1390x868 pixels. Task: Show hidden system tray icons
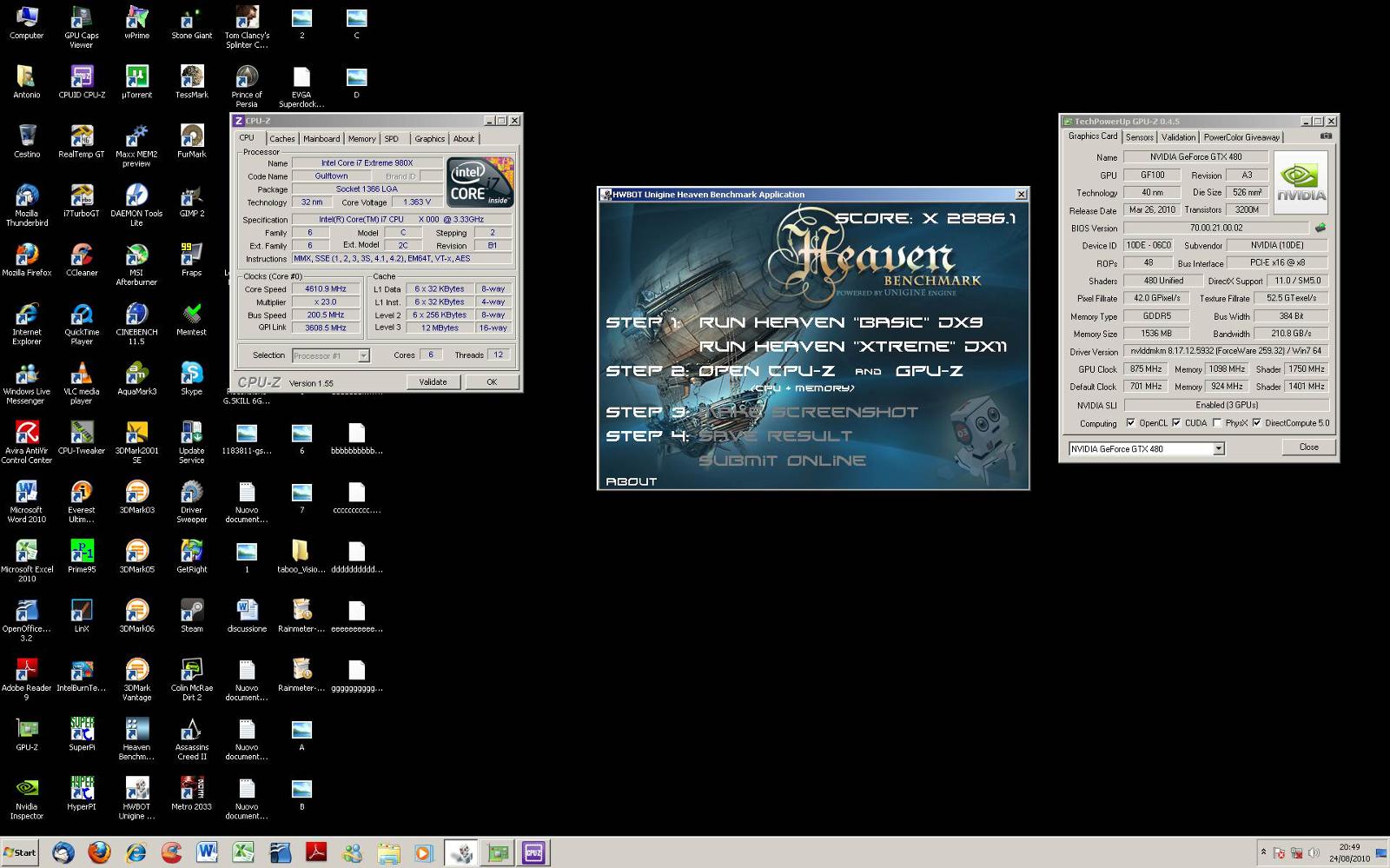[x=1263, y=852]
